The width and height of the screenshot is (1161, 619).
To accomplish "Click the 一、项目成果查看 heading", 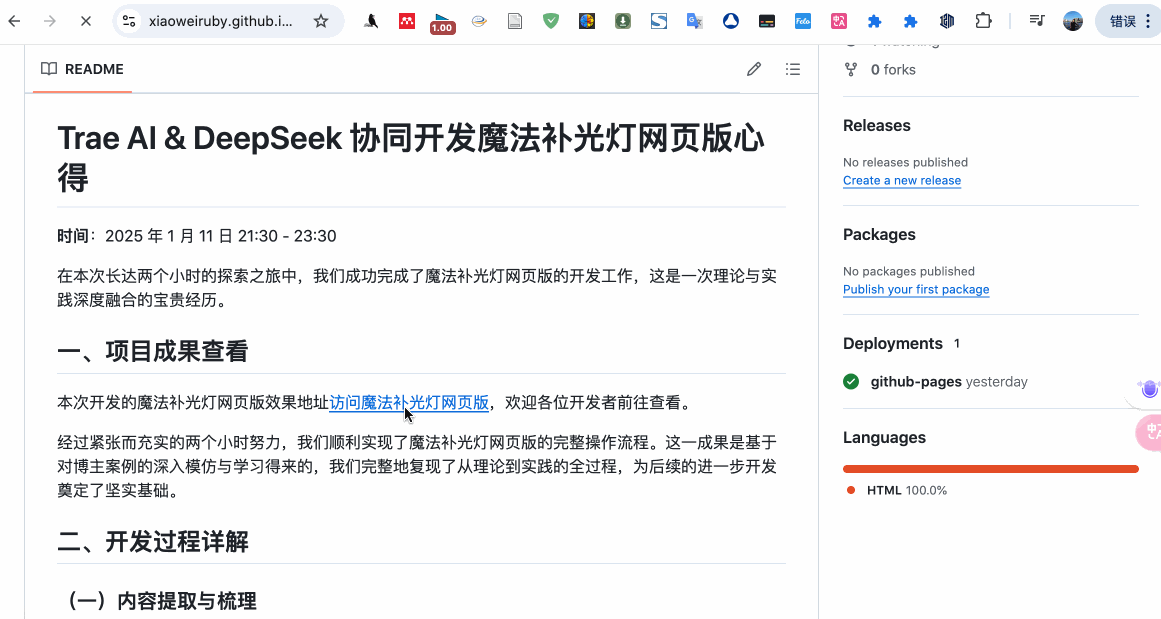I will (153, 352).
